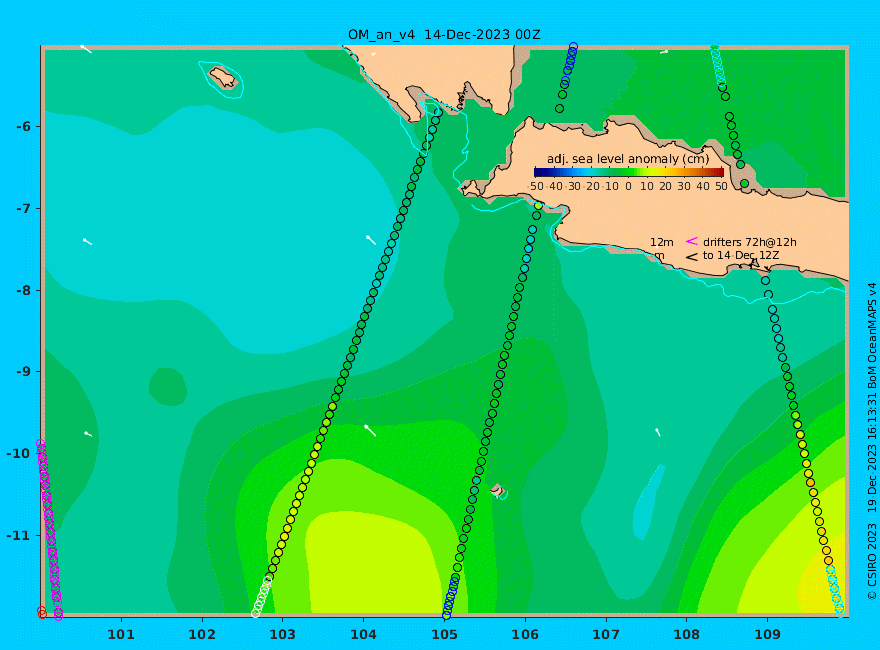Viewport: 880px width, 650px height.
Task: Click the latitude label -9
Action: click(24, 372)
